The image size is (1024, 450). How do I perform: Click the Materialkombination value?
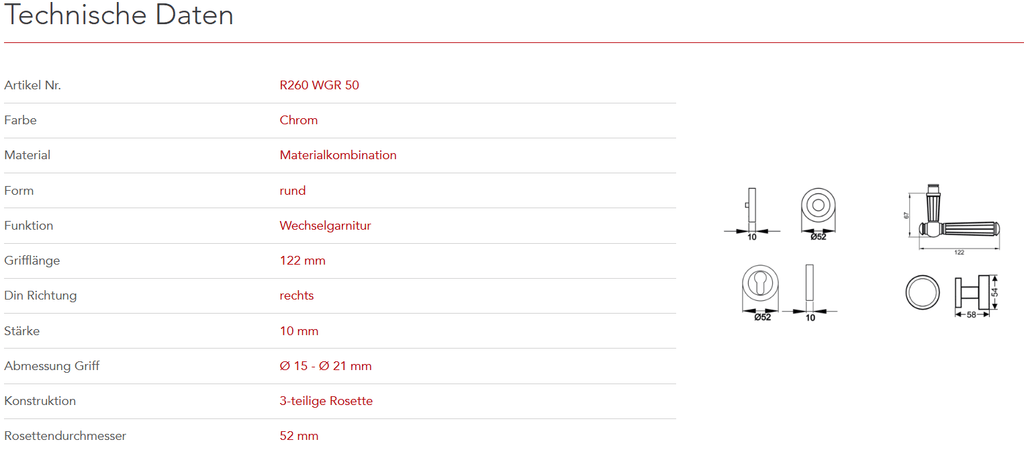338,155
